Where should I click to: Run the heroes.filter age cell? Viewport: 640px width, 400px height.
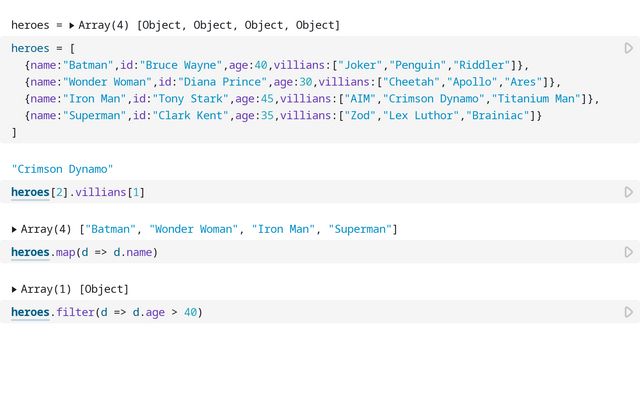[628, 312]
